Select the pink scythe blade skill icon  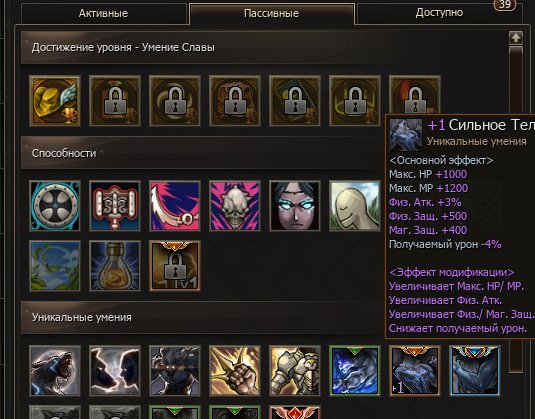(175, 206)
